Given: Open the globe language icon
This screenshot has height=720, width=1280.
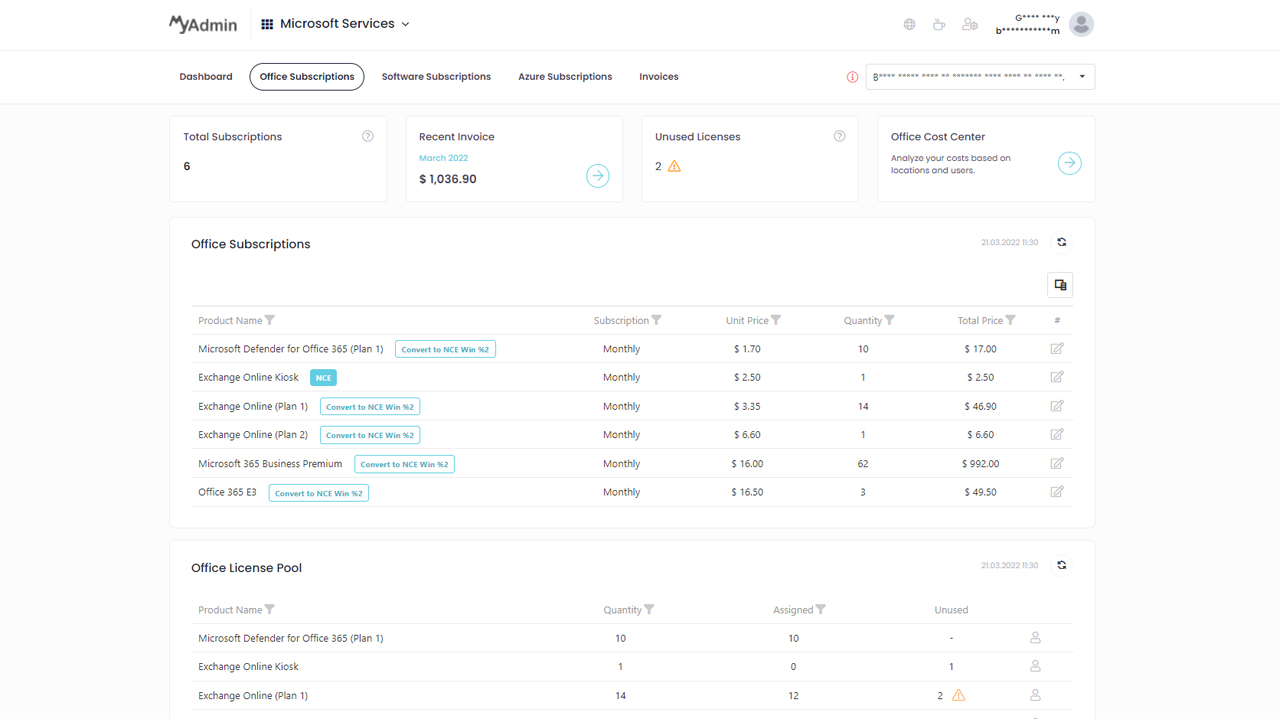Looking at the screenshot, I should click(909, 24).
